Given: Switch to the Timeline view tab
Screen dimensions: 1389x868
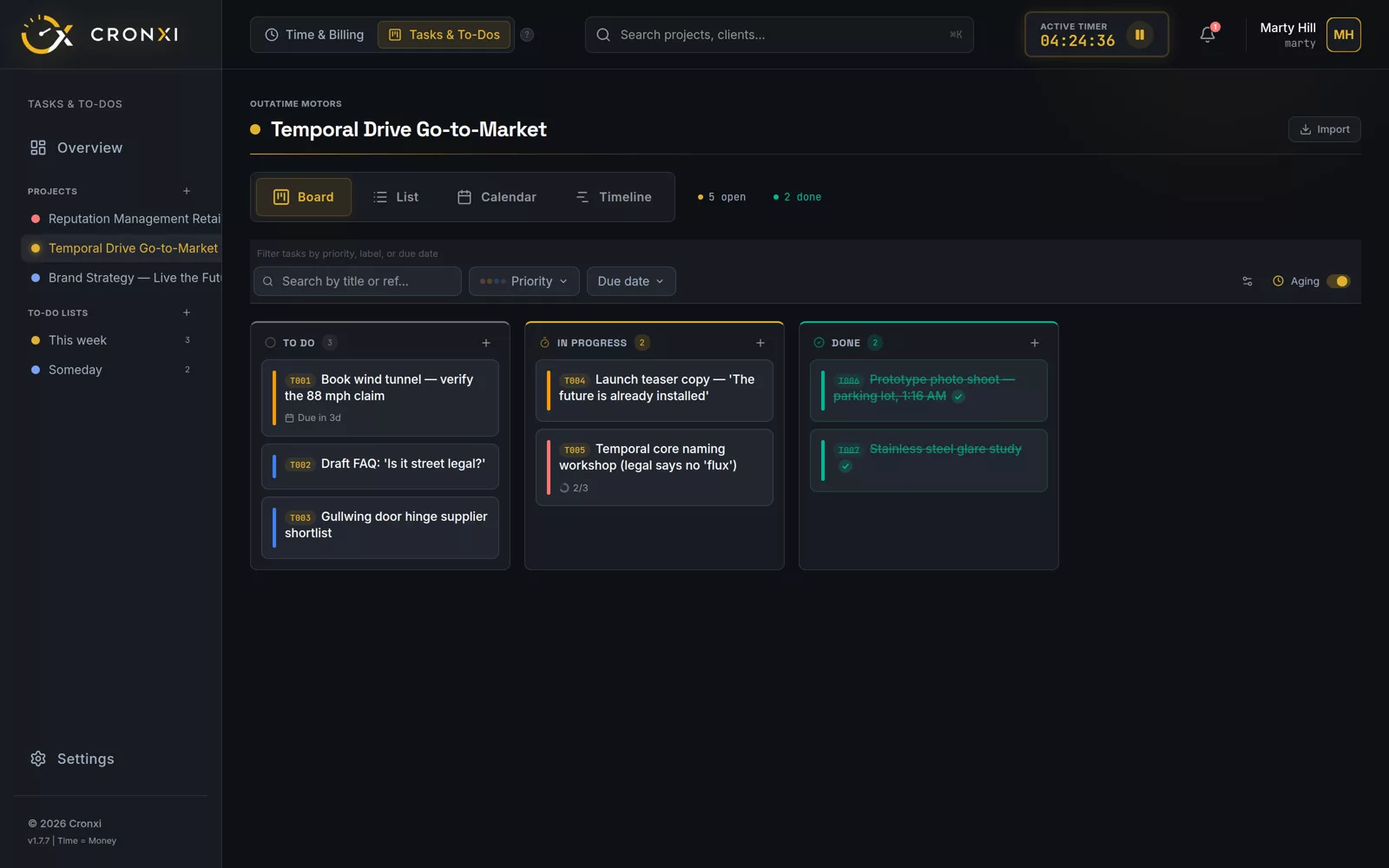Looking at the screenshot, I should [614, 197].
